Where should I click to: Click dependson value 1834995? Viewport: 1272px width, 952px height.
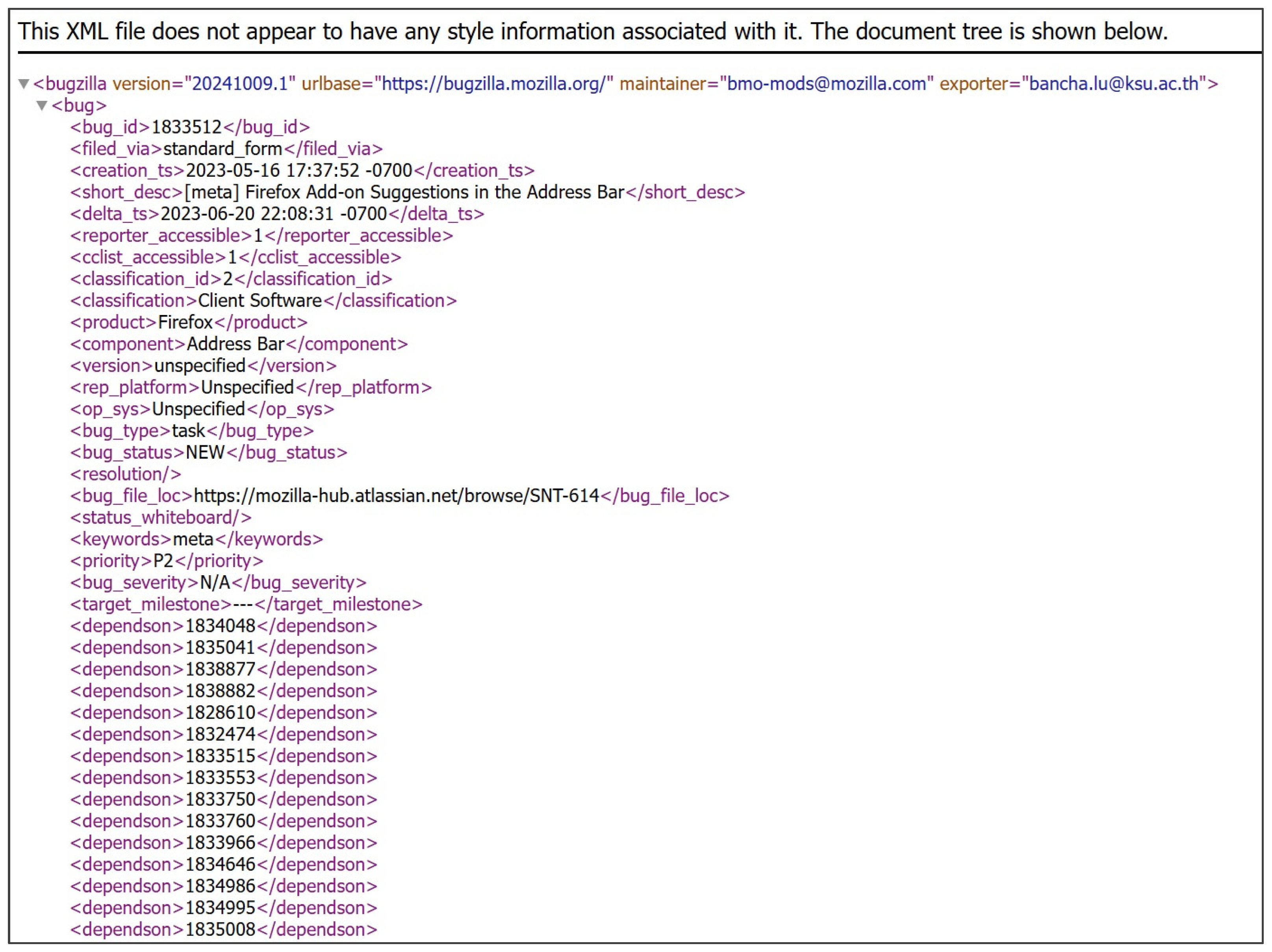220,908
